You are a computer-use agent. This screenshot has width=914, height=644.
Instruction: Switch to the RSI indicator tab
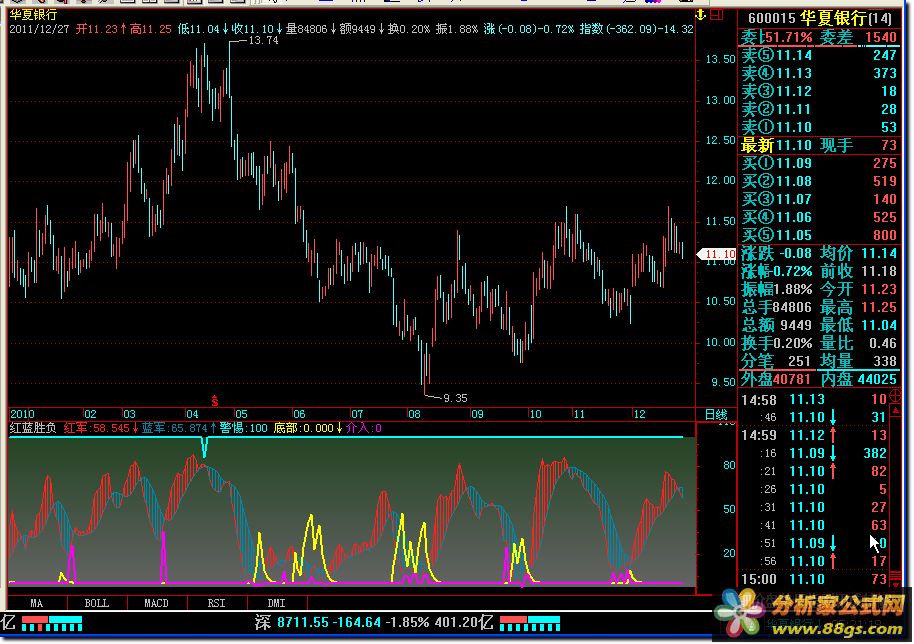(x=216, y=603)
